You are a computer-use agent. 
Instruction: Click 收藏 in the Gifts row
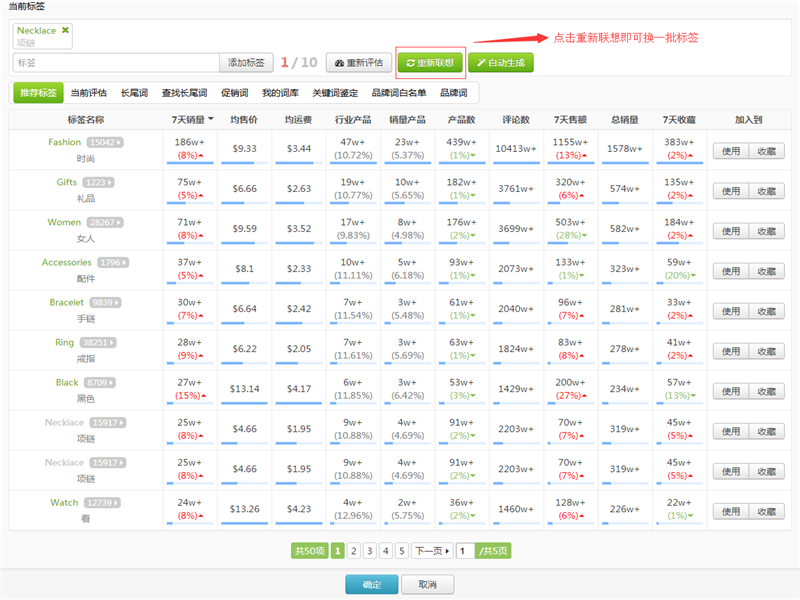766,191
